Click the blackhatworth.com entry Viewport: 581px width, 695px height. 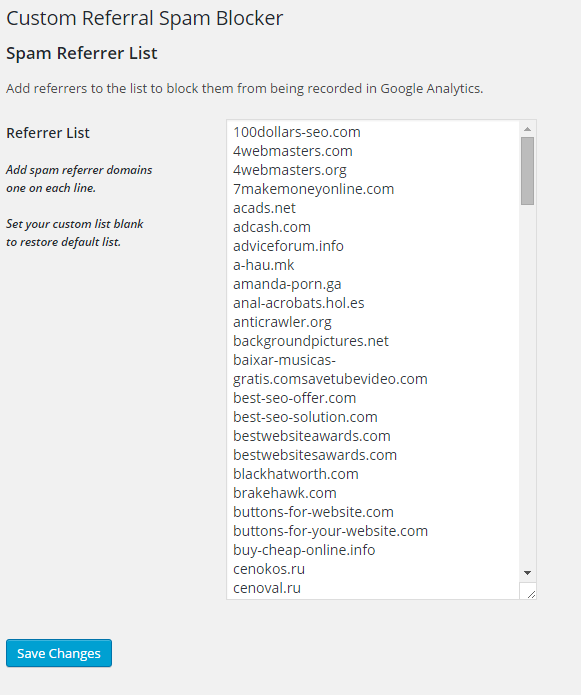pyautogui.click(x=296, y=474)
